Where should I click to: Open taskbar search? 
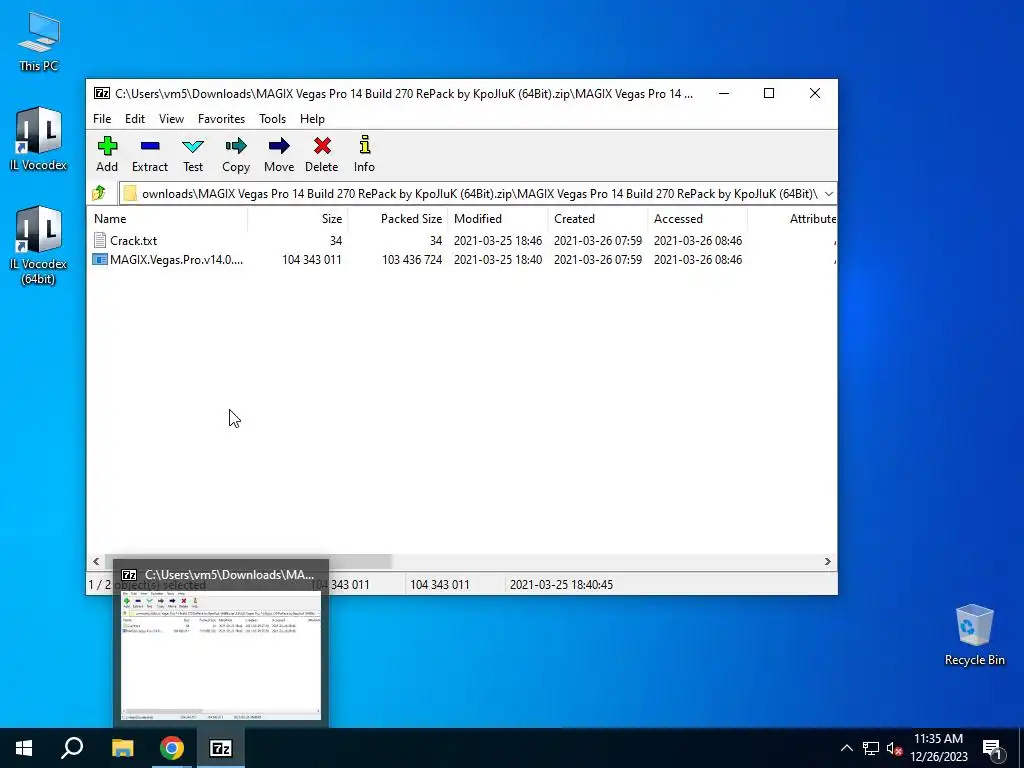[72, 748]
